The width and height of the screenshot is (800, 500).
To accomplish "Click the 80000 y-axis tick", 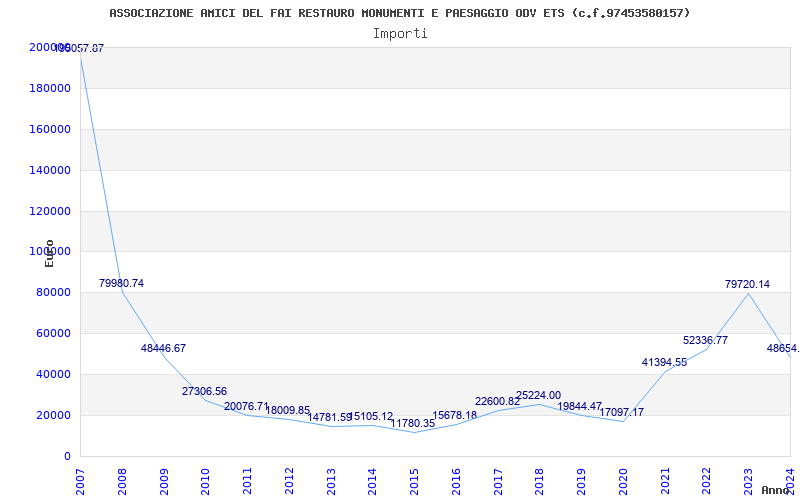I will [x=53, y=293].
